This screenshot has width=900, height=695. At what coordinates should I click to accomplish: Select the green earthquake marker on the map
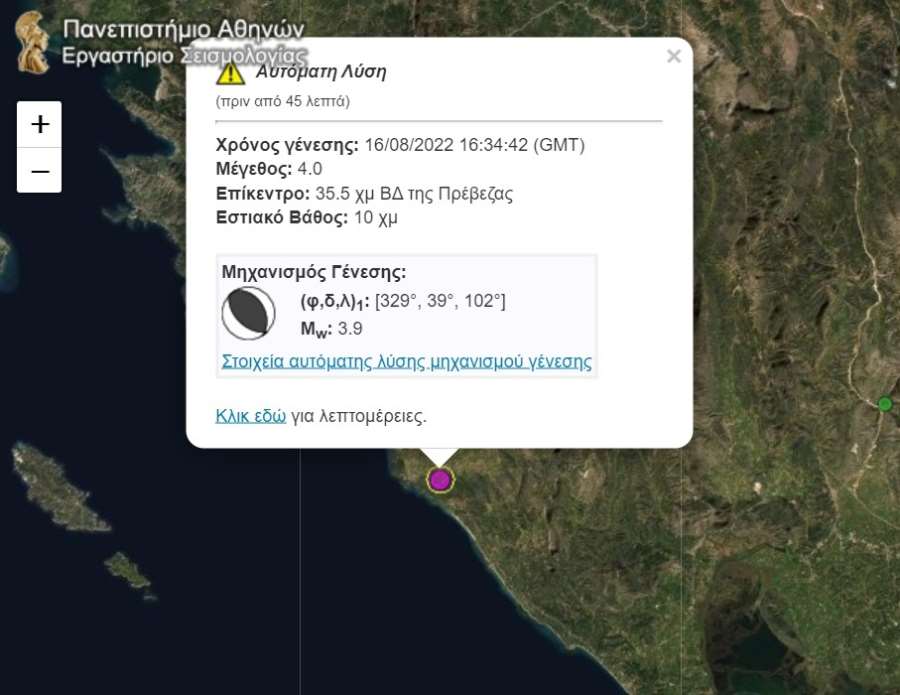[884, 404]
